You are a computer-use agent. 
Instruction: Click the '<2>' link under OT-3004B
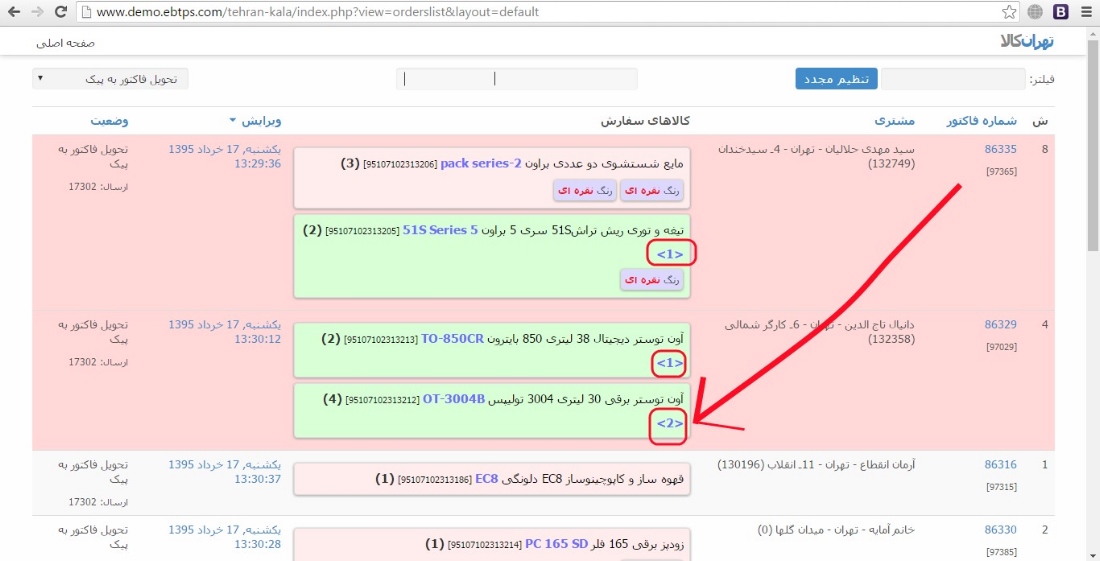[x=669, y=424]
